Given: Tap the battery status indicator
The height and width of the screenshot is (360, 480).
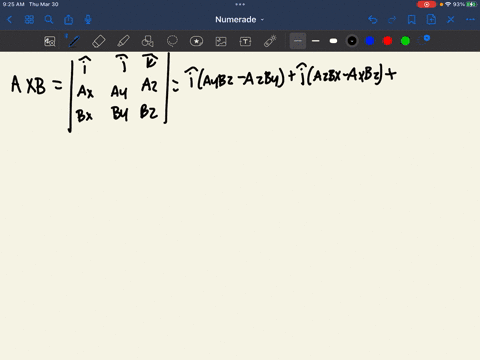Looking at the screenshot, I should click(471, 4).
